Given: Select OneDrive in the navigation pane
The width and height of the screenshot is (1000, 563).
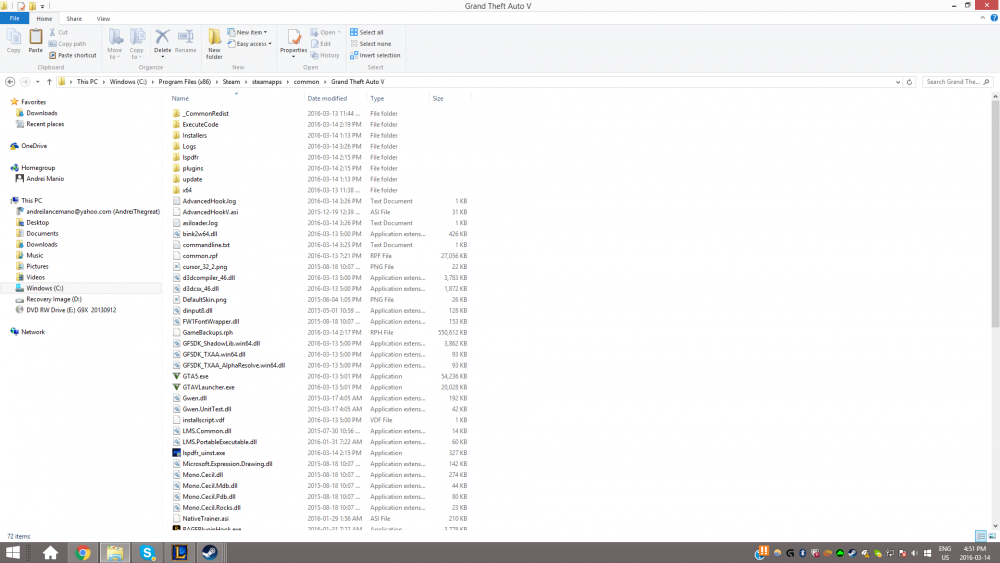Looking at the screenshot, I should (34, 146).
